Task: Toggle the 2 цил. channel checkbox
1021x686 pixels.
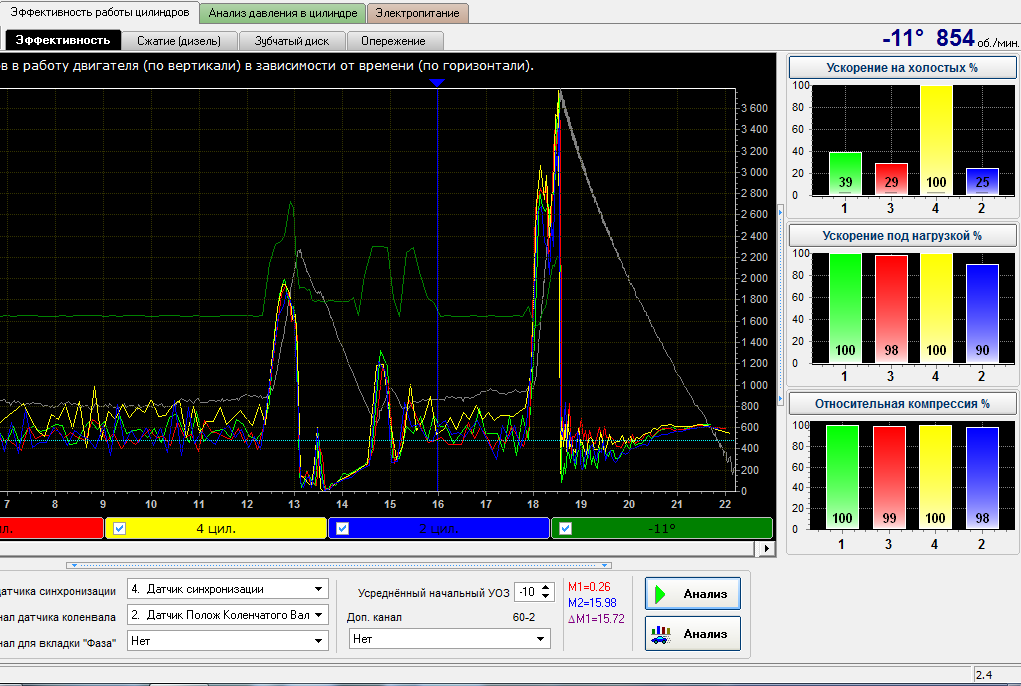Action: click(x=343, y=528)
